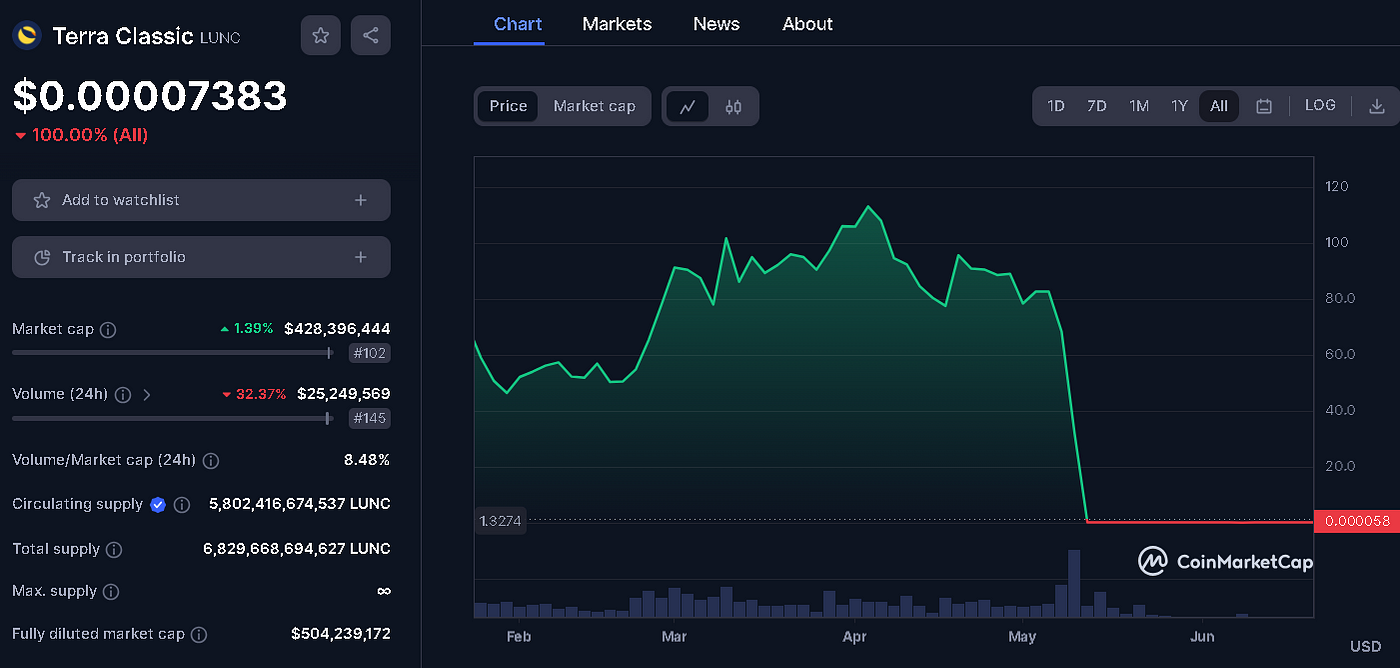Image resolution: width=1400 pixels, height=668 pixels.
Task: Show Volume (24h) info icon
Action: click(123, 395)
